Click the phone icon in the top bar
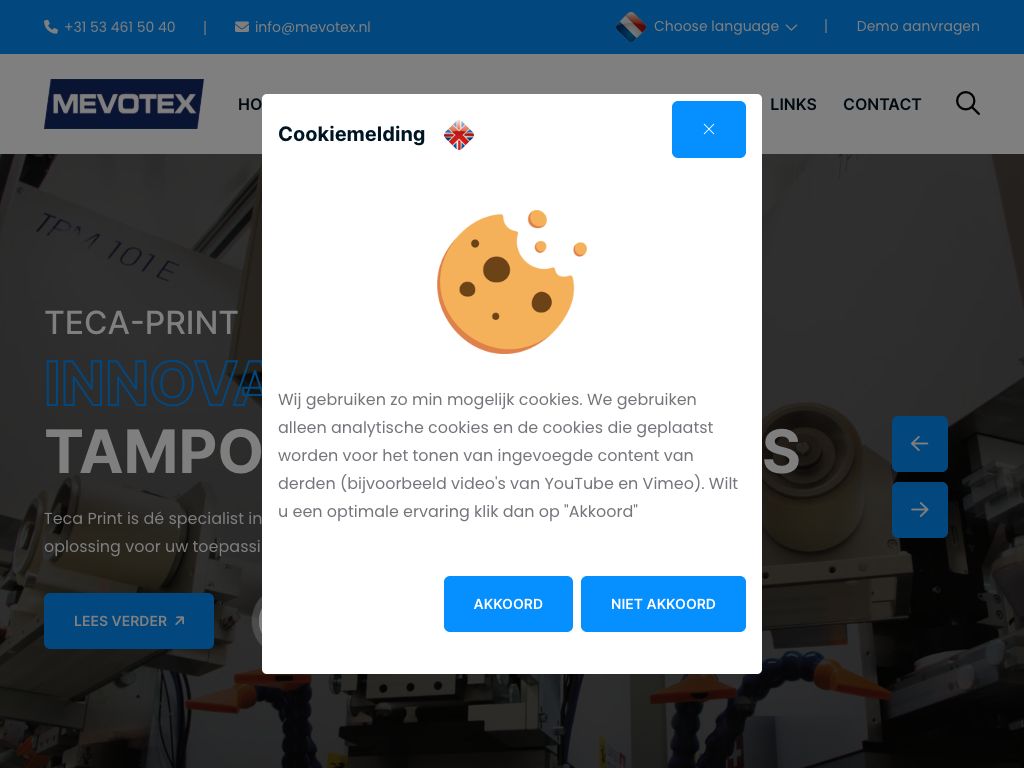This screenshot has width=1024, height=768. click(51, 27)
